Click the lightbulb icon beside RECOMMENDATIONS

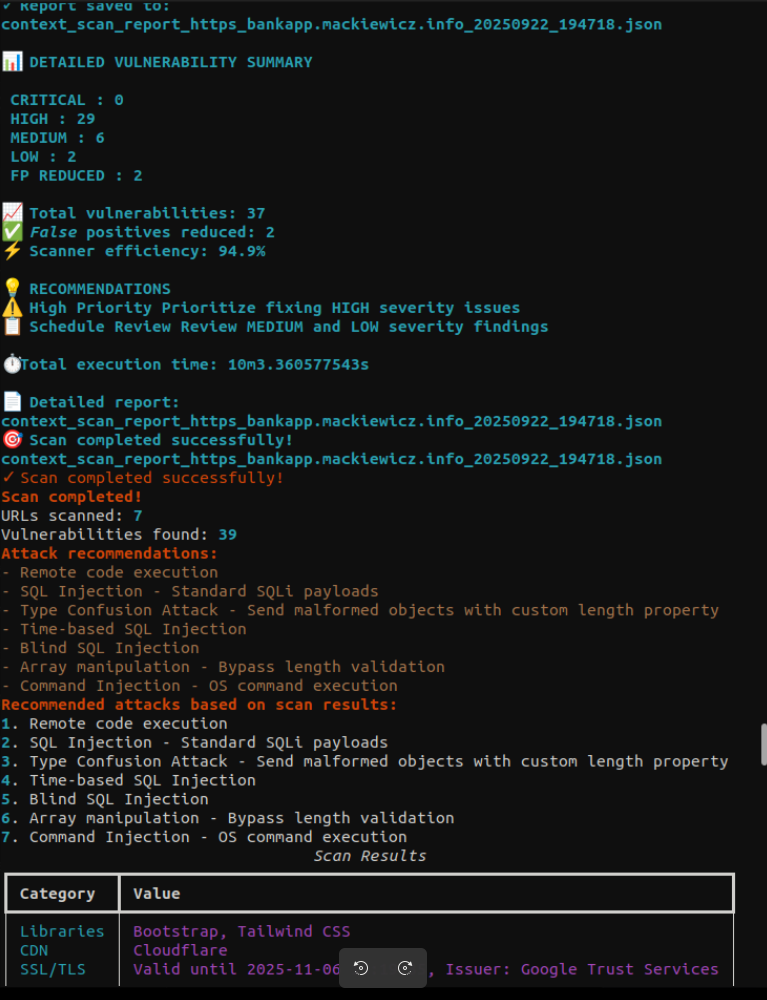(12, 289)
